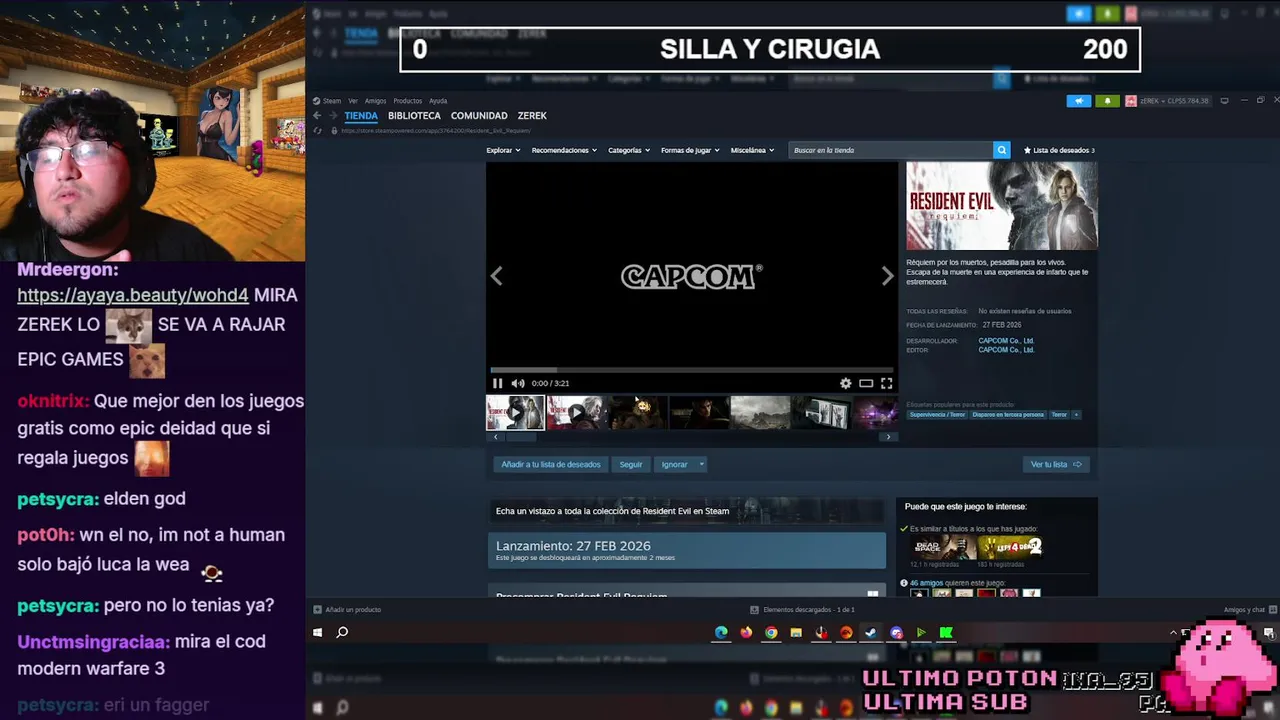Open the ayaya.beauty link in chat
This screenshot has width=1280, height=720.
(x=133, y=295)
